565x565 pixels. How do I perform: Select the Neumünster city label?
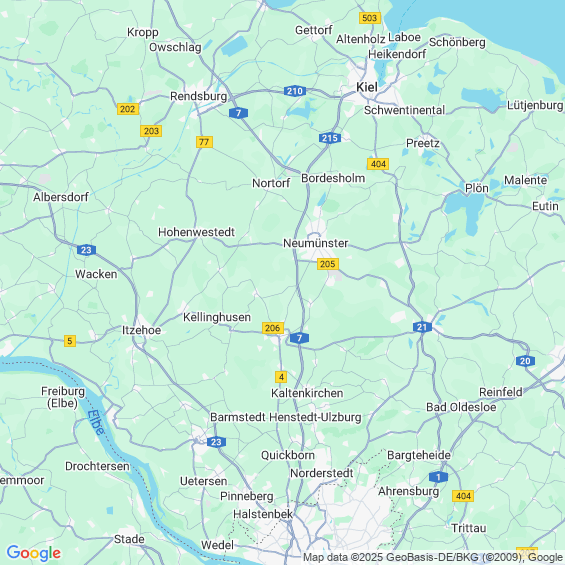[316, 243]
